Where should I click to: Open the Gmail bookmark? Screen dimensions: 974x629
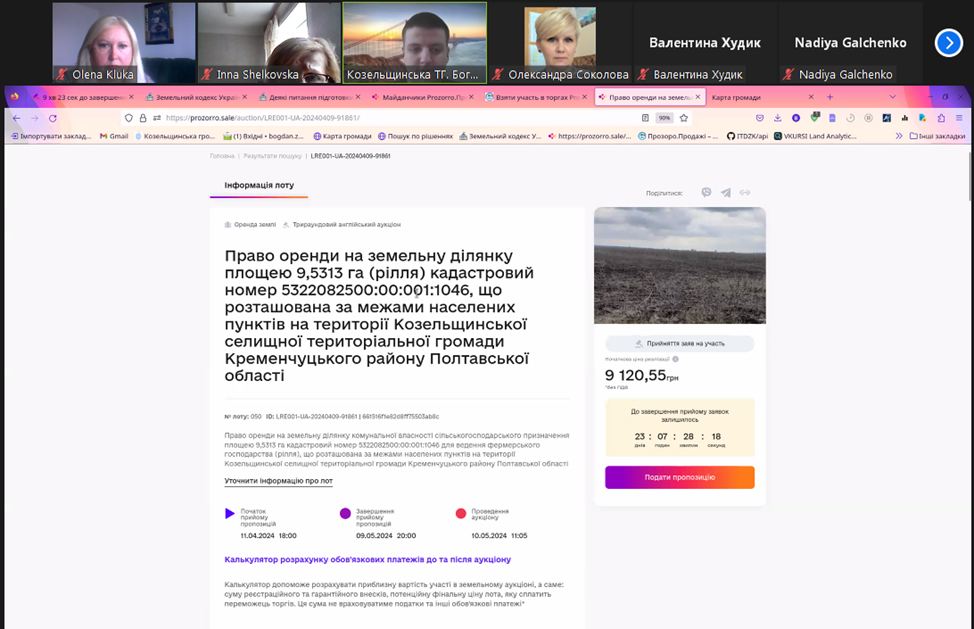114,136
